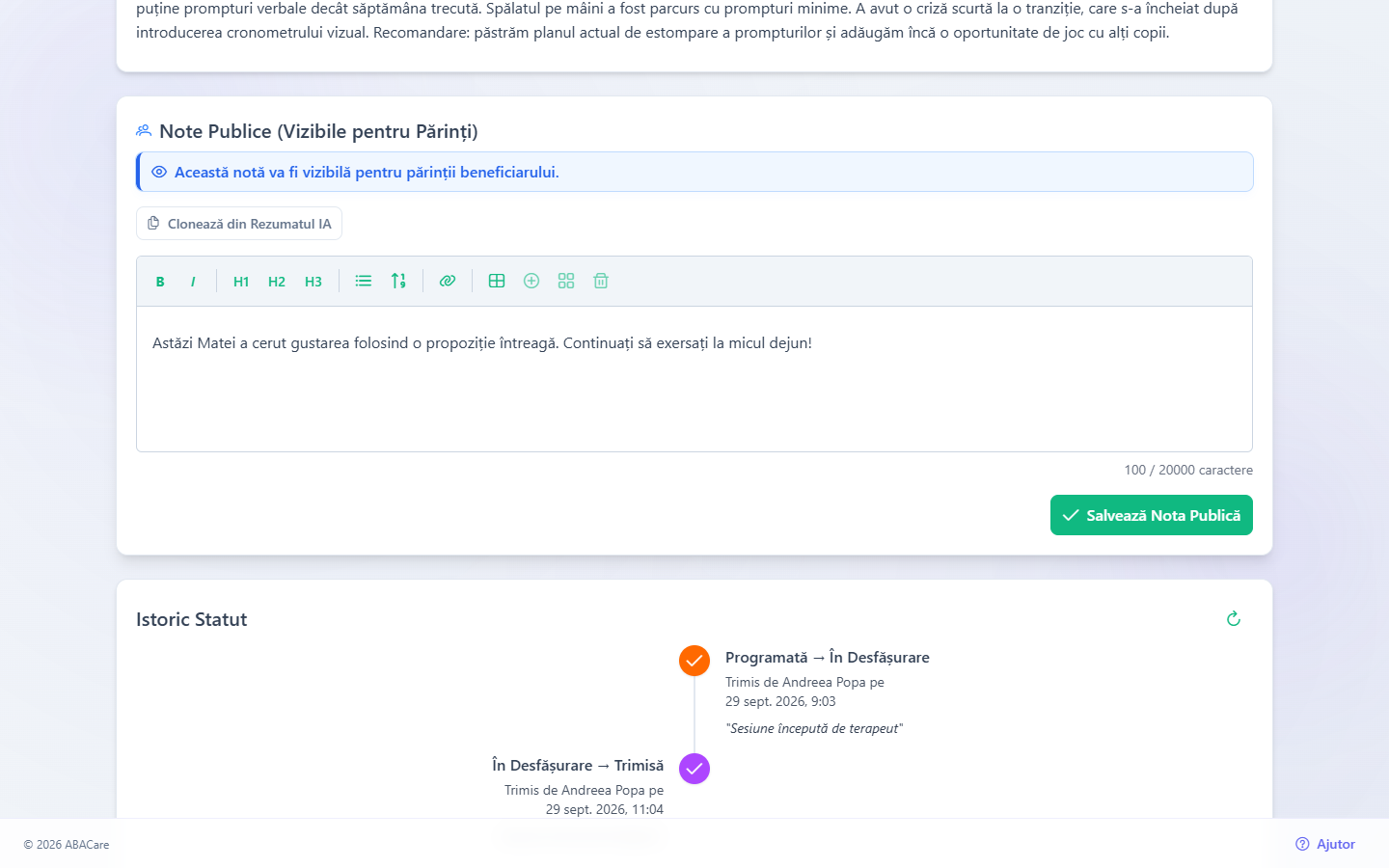Click the circled plus table icon

coord(531,281)
